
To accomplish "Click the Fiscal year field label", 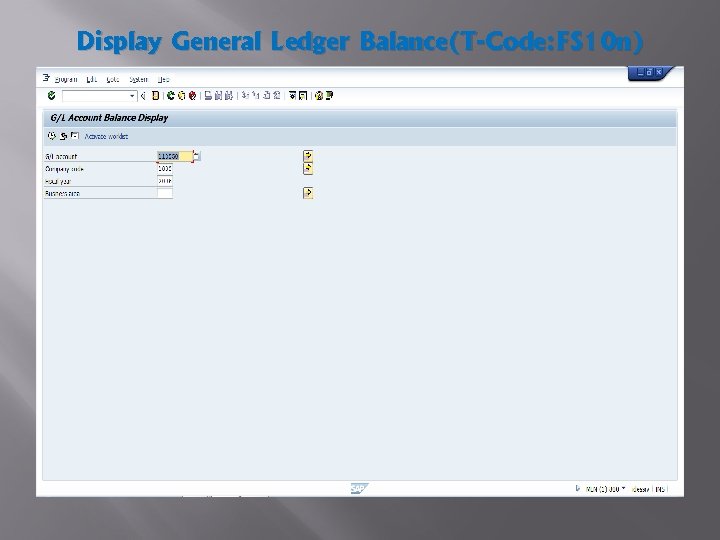I will (58, 181).
